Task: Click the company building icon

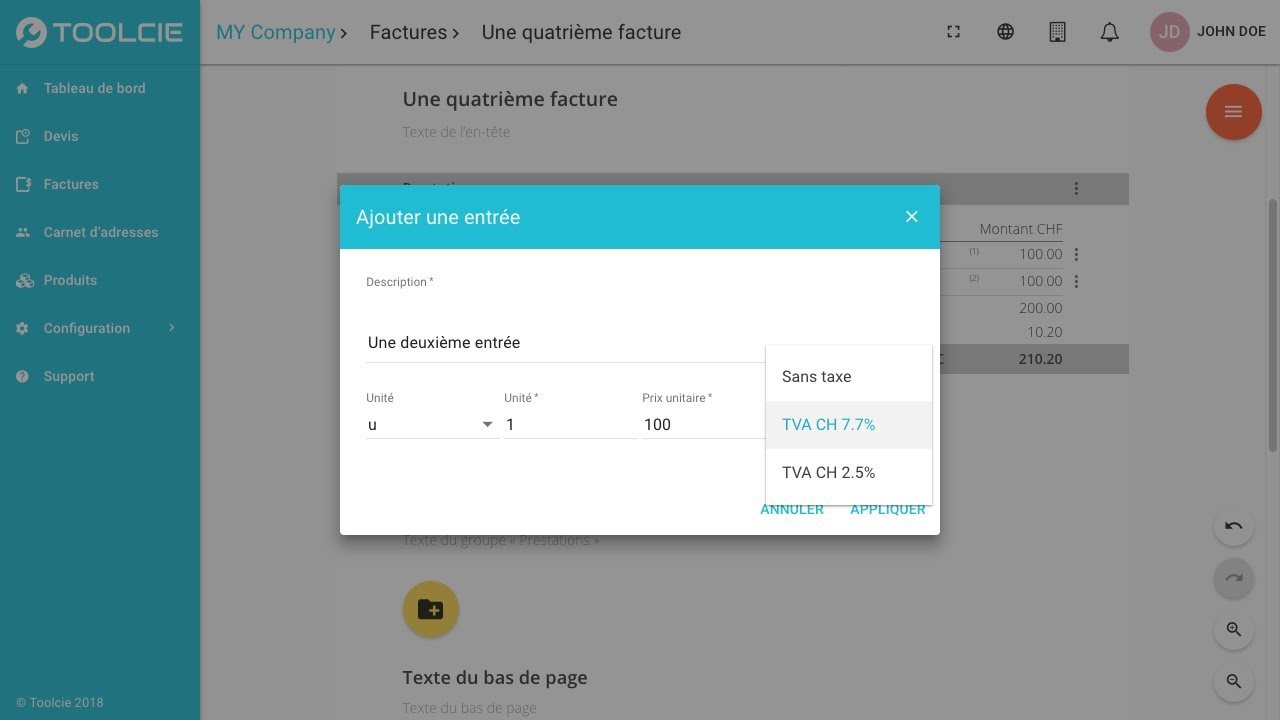Action: click(x=1057, y=32)
